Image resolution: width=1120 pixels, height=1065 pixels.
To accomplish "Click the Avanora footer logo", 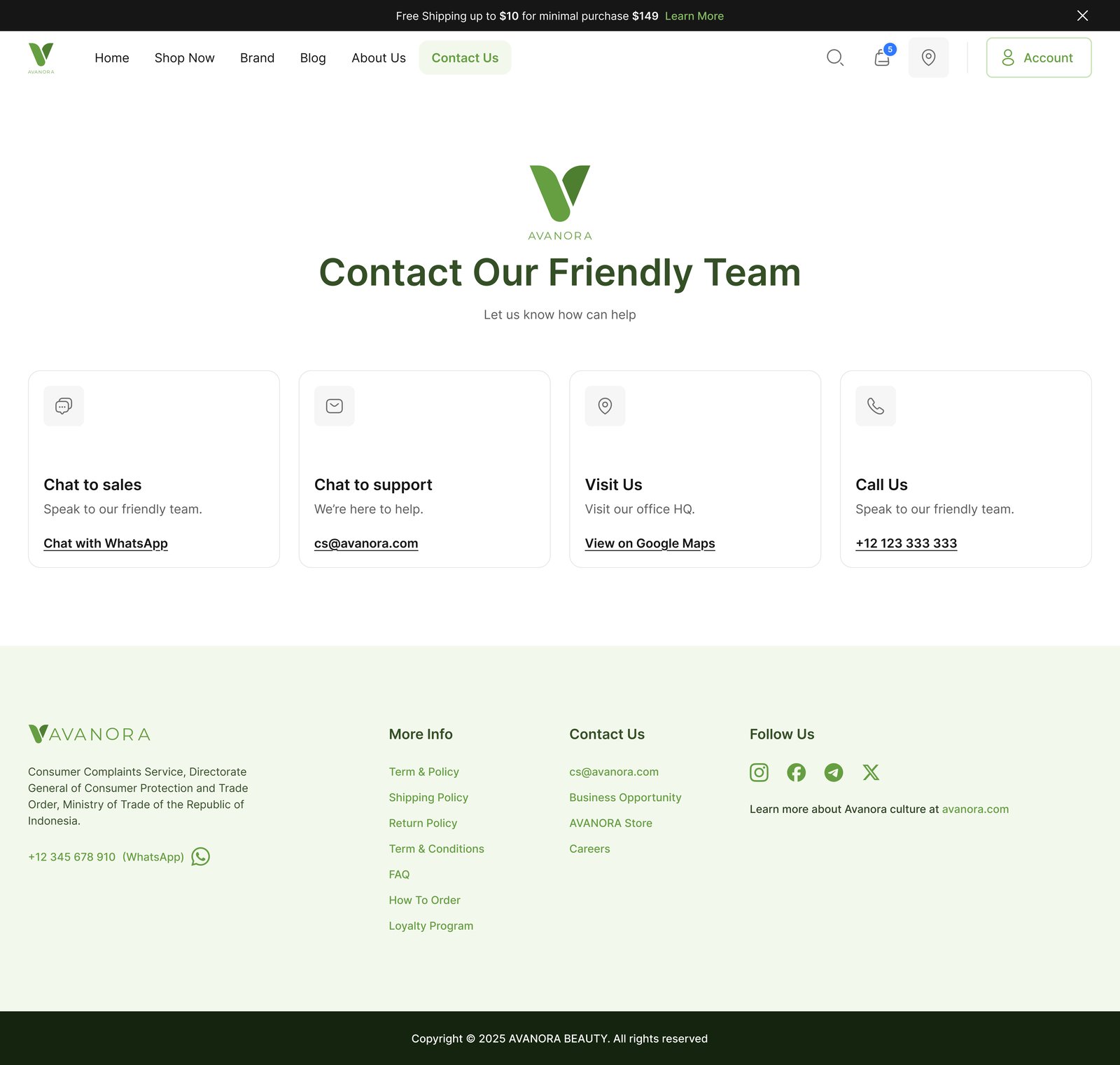I will [90, 734].
